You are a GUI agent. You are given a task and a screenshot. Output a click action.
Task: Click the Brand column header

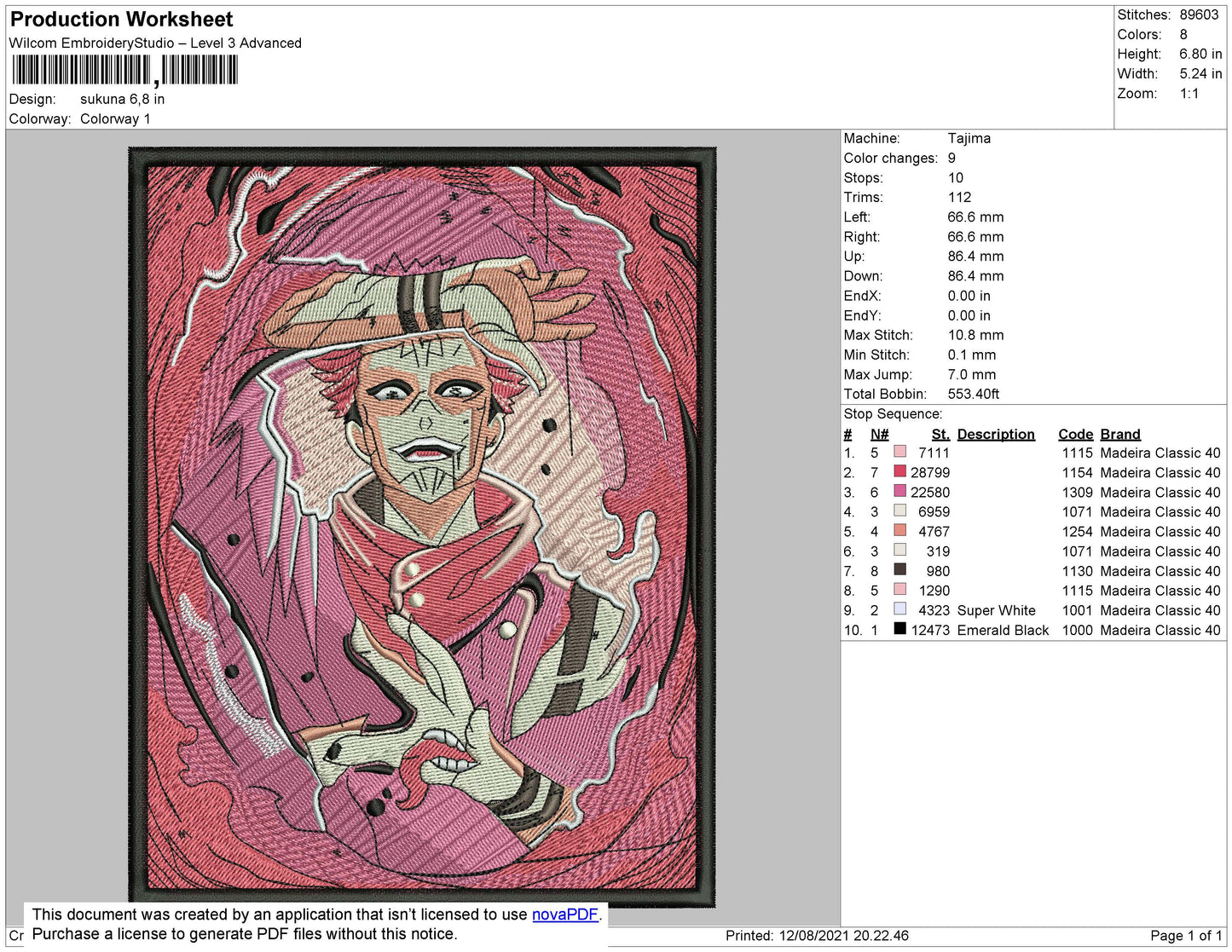tap(1119, 434)
